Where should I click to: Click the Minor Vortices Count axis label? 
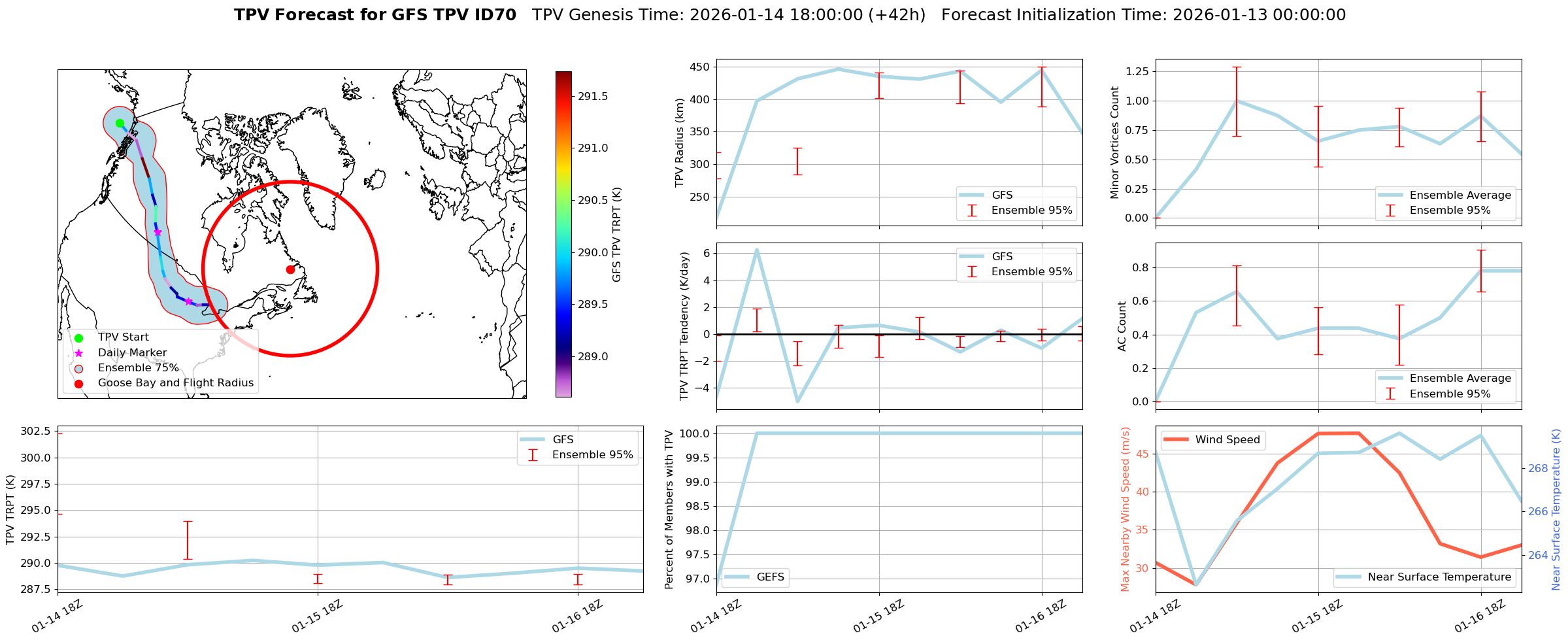click(x=1115, y=143)
